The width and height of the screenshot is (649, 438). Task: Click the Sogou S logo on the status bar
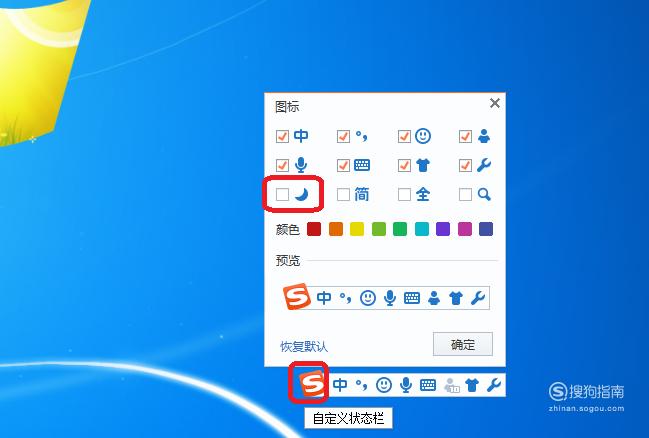point(312,383)
